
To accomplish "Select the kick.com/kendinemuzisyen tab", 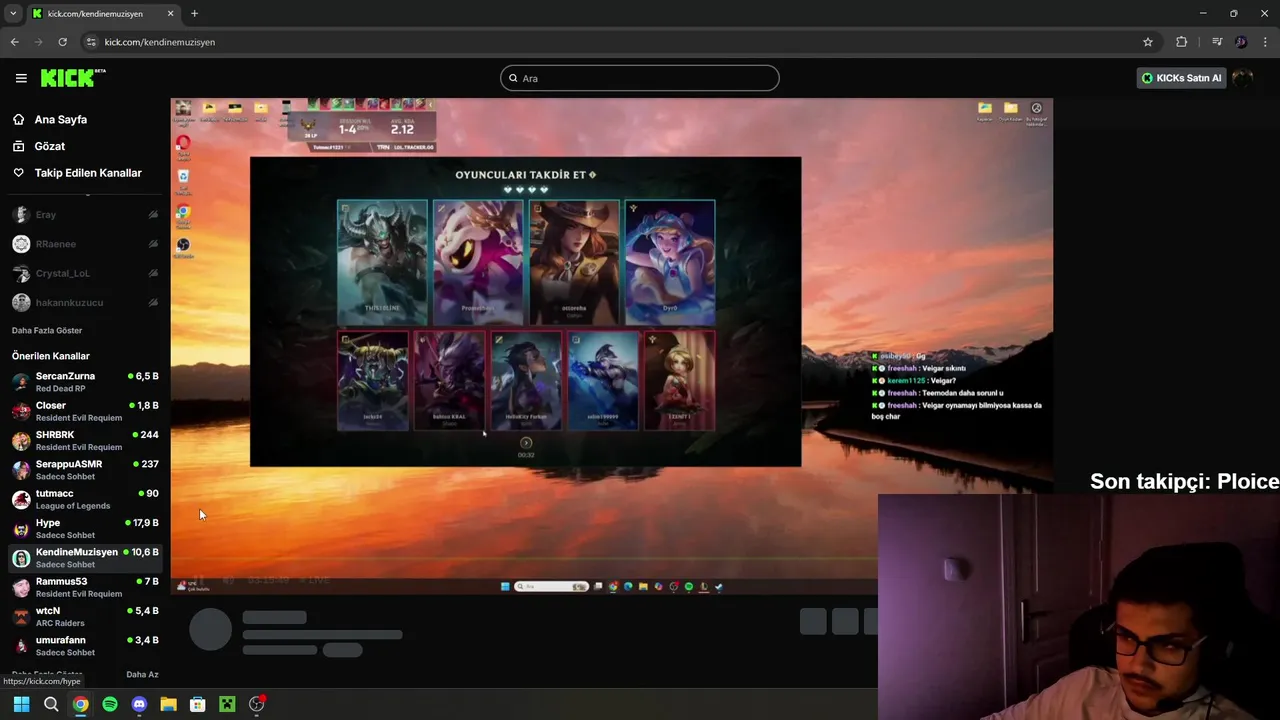I will pyautogui.click(x=103, y=14).
